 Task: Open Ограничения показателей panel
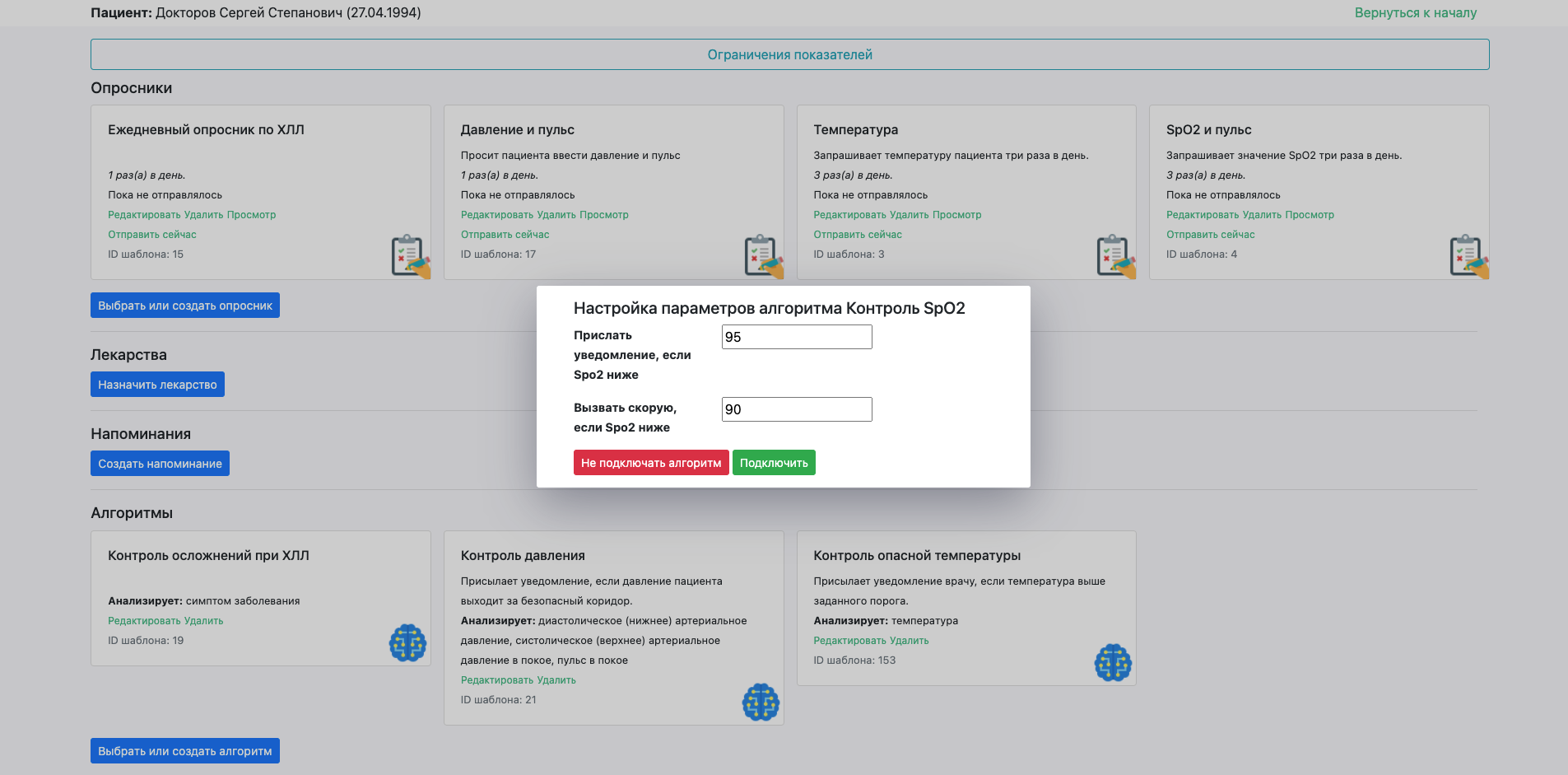pos(789,54)
